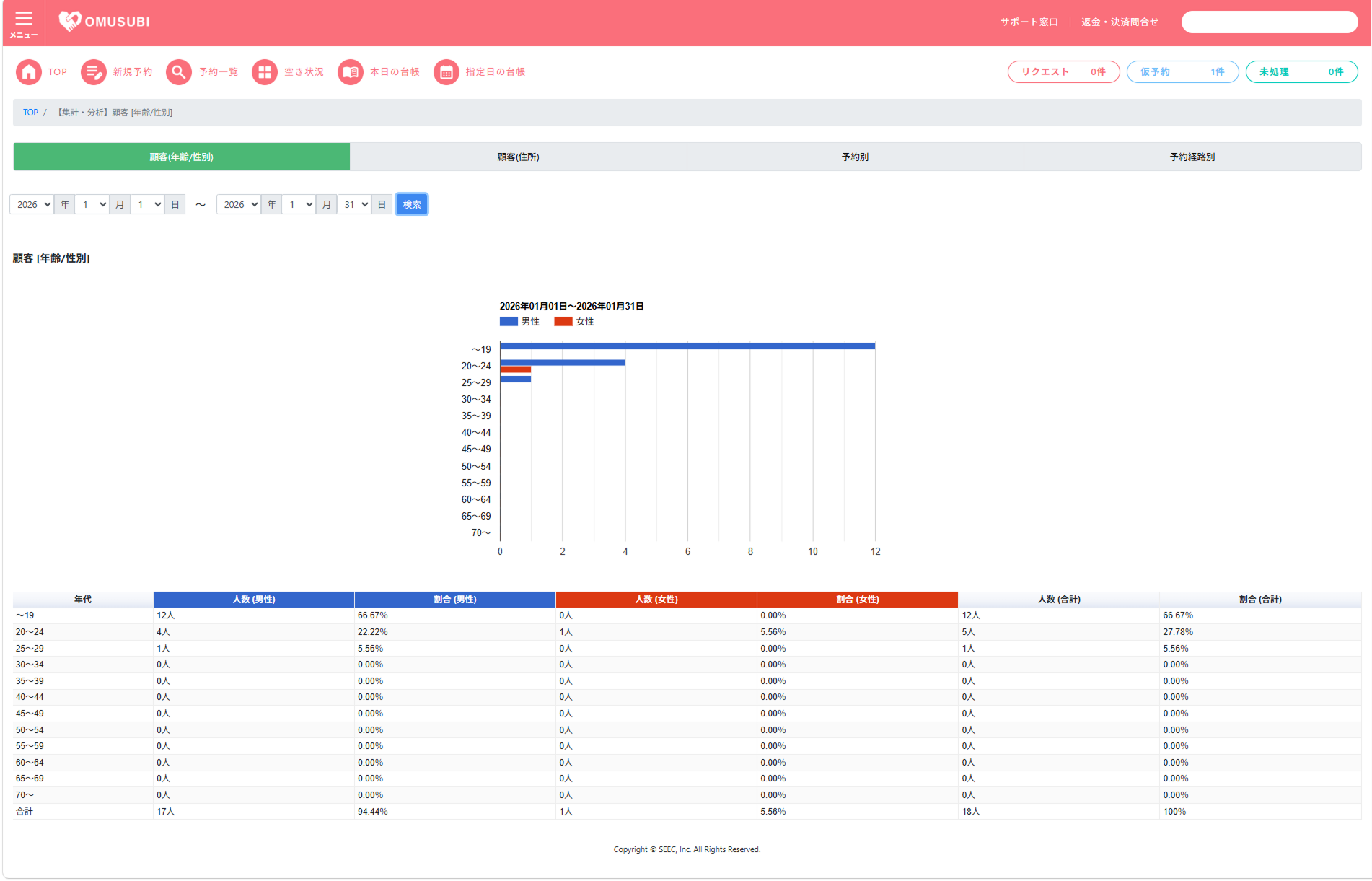1372x881 pixels.
Task: Toggle the 女性 red legend swatch
Action: [x=563, y=322]
